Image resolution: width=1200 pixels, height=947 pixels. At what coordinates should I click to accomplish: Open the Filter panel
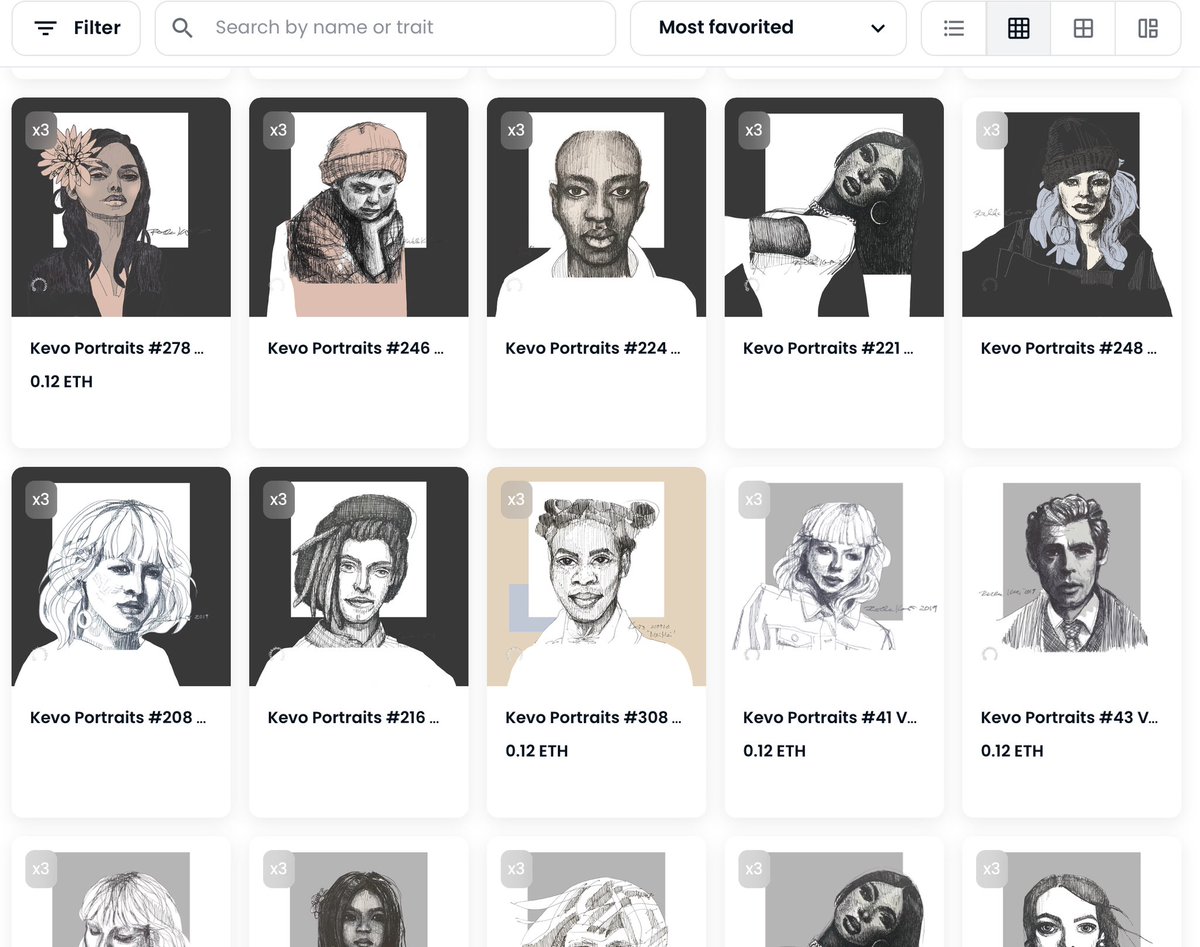tap(76, 28)
